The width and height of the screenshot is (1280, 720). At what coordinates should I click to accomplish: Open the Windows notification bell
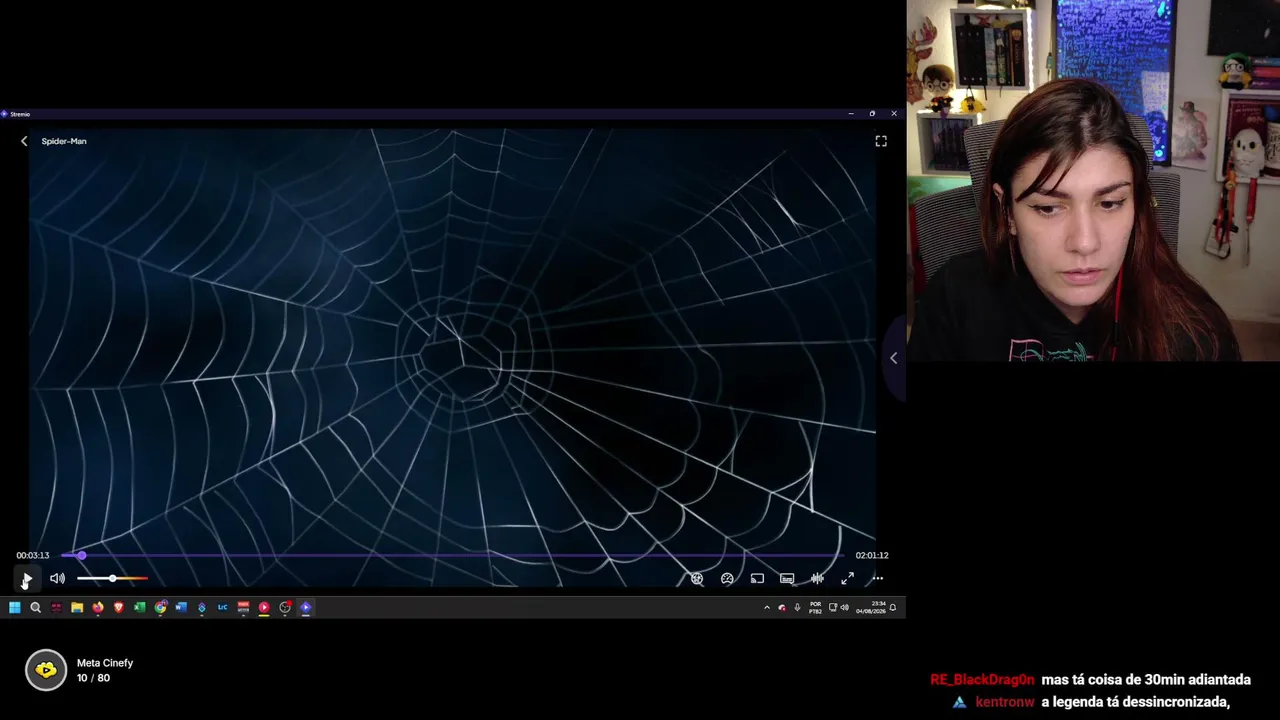(893, 607)
